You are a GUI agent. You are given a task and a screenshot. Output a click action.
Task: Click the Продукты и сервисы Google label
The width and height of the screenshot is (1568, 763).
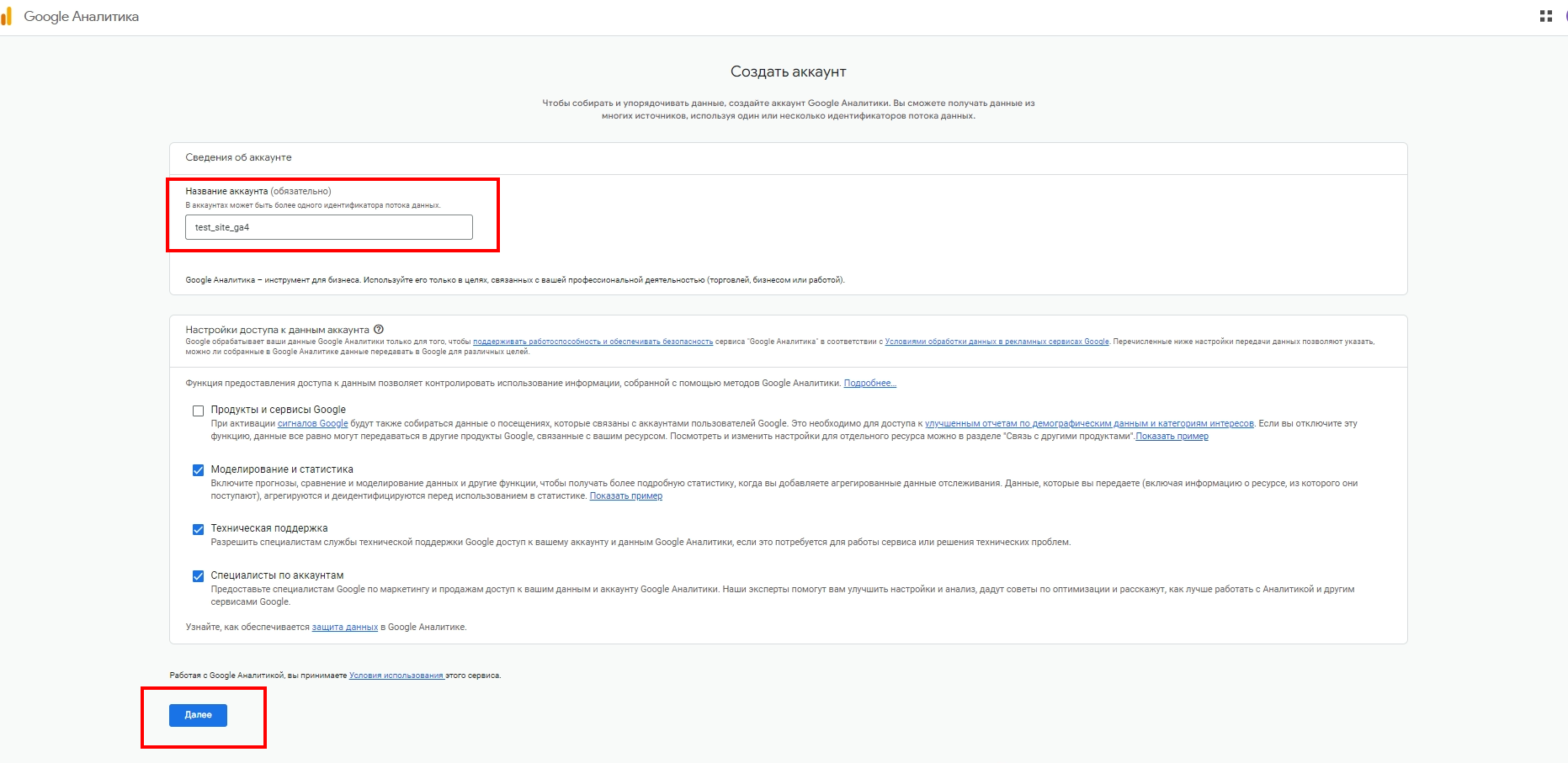coord(278,410)
